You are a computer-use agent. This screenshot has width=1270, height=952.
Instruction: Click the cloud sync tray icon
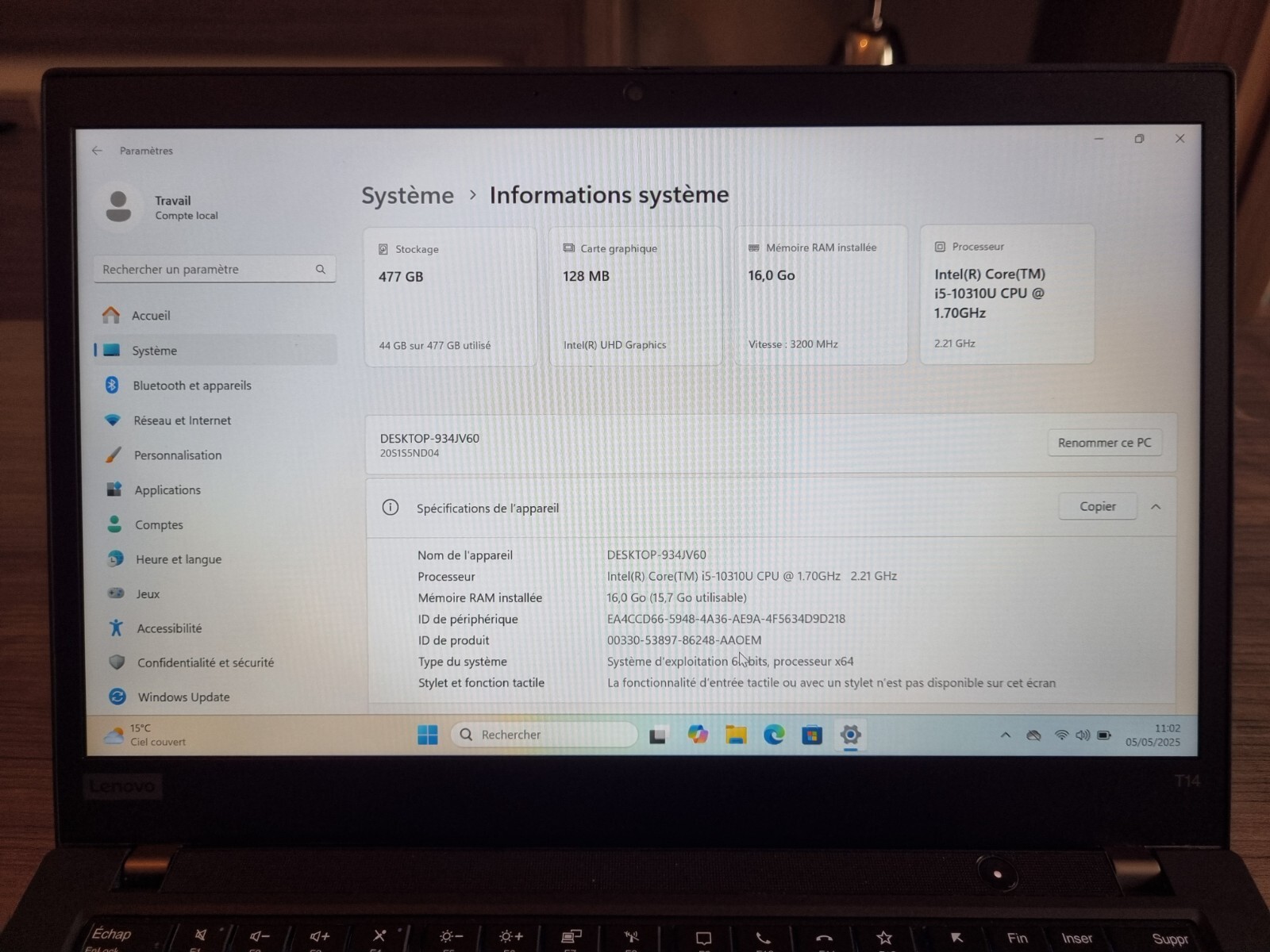coord(1033,735)
